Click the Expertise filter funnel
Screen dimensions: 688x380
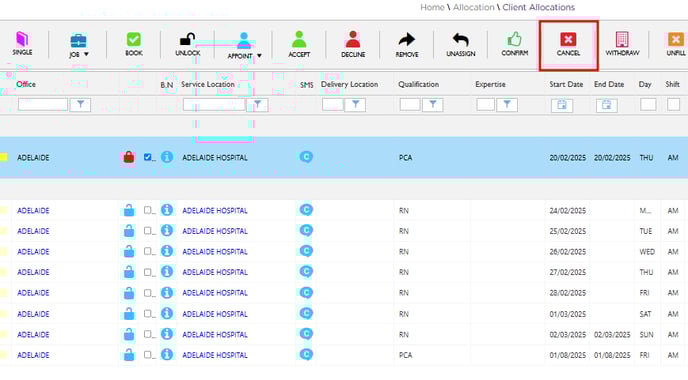pyautogui.click(x=507, y=104)
